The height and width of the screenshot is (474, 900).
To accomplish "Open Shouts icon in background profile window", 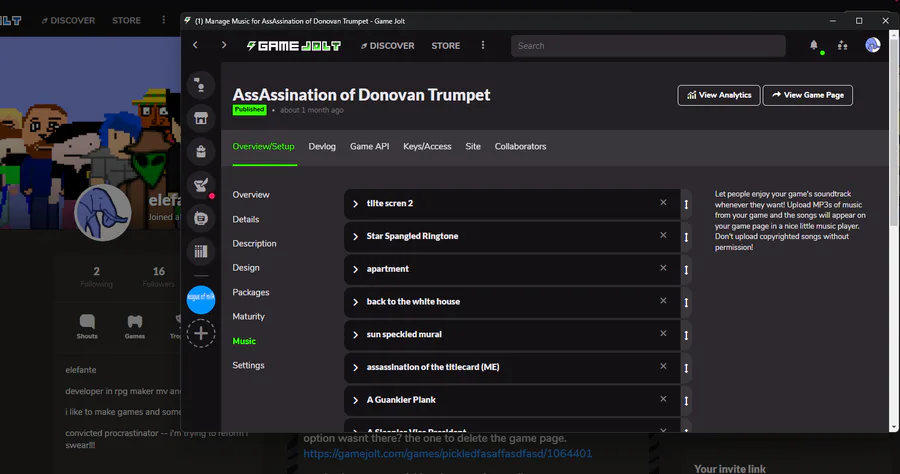I will pos(87,327).
